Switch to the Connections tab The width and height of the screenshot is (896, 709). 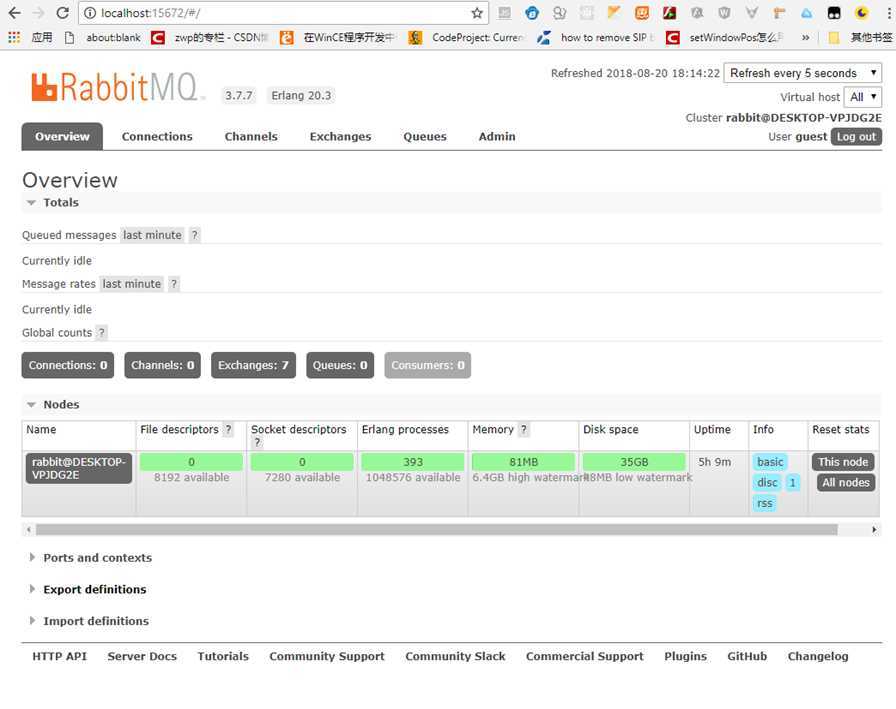click(x=157, y=137)
